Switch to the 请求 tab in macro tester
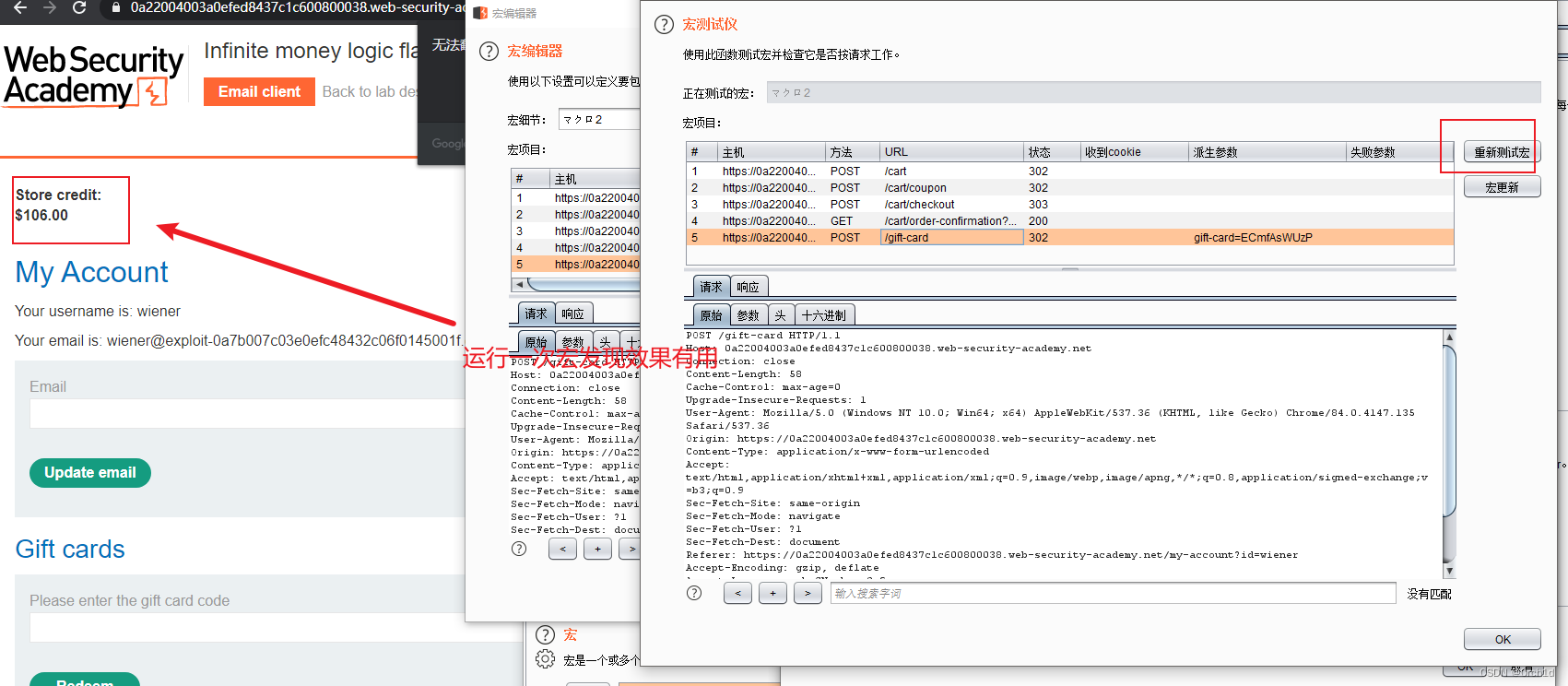This screenshot has height=686, width=1568. [711, 287]
